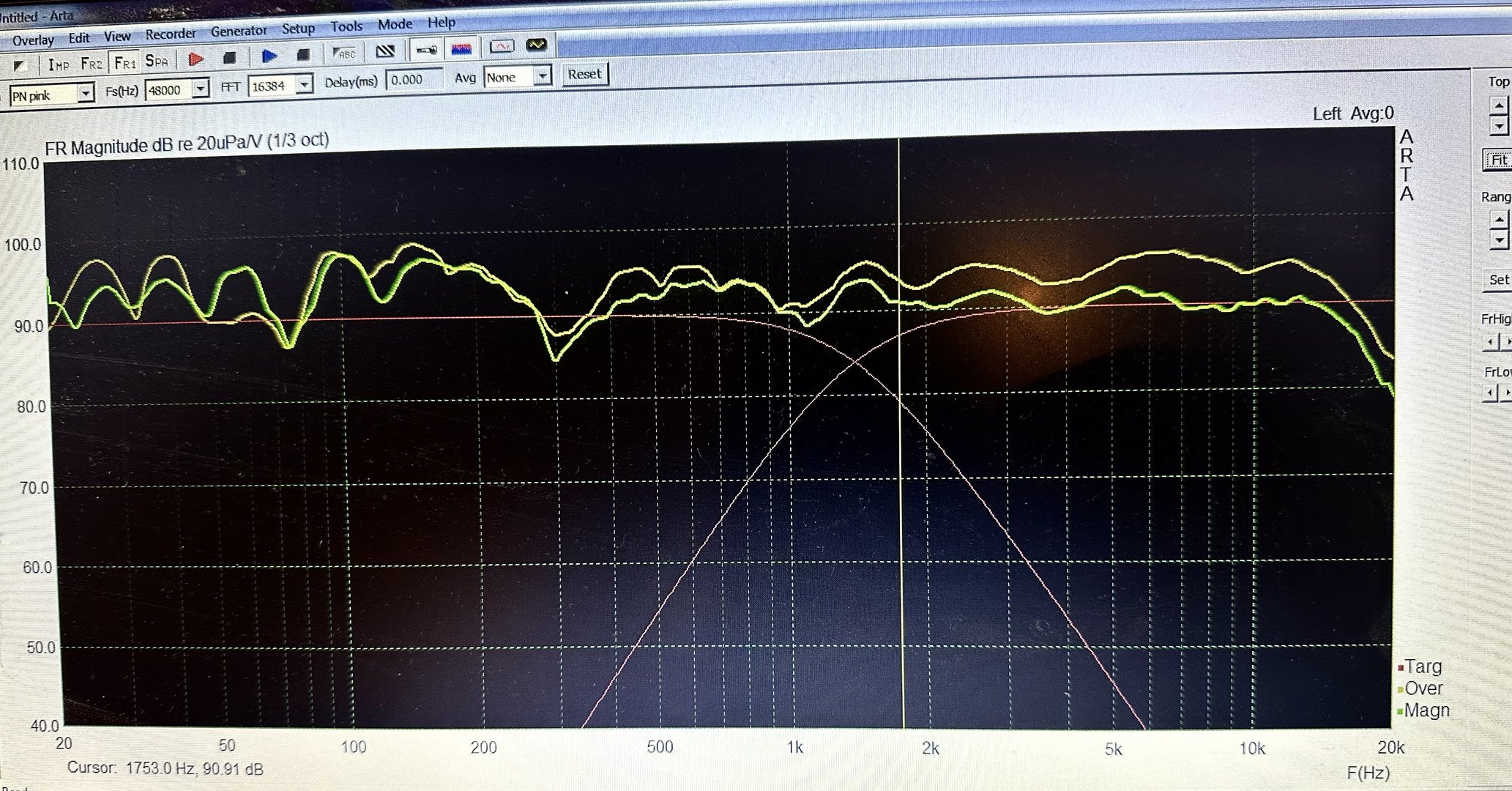
Task: Expand the Fs(Hz) 48000 sample rate dropdown
Action: [200, 89]
